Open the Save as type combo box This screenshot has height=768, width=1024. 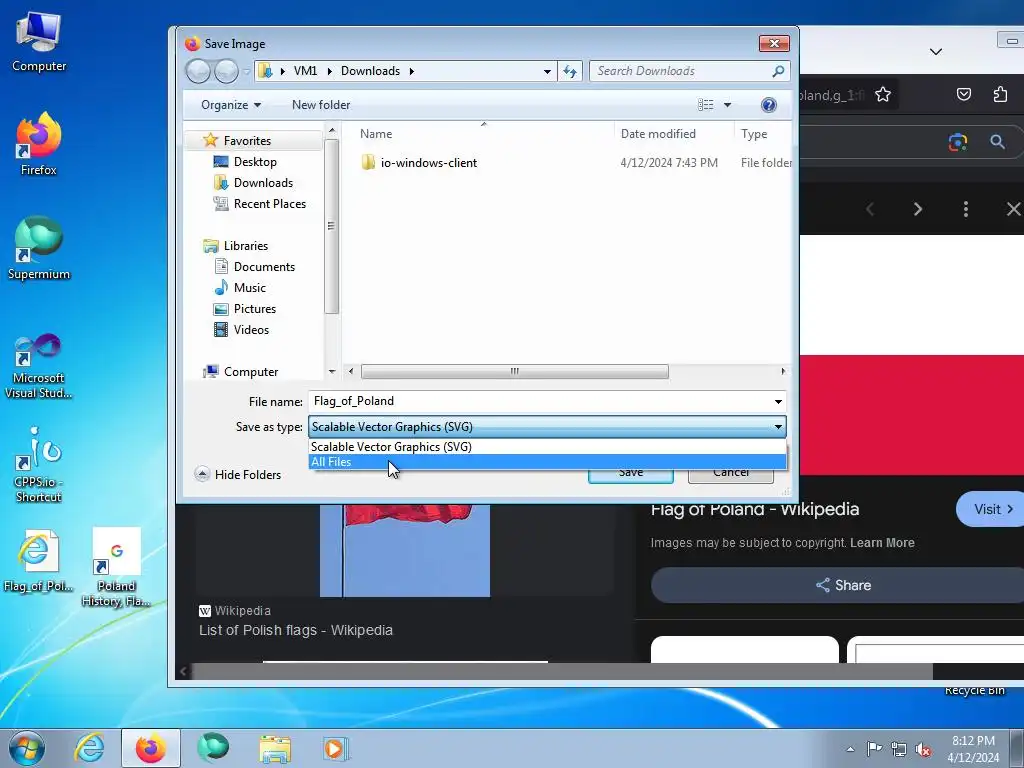pyautogui.click(x=547, y=426)
